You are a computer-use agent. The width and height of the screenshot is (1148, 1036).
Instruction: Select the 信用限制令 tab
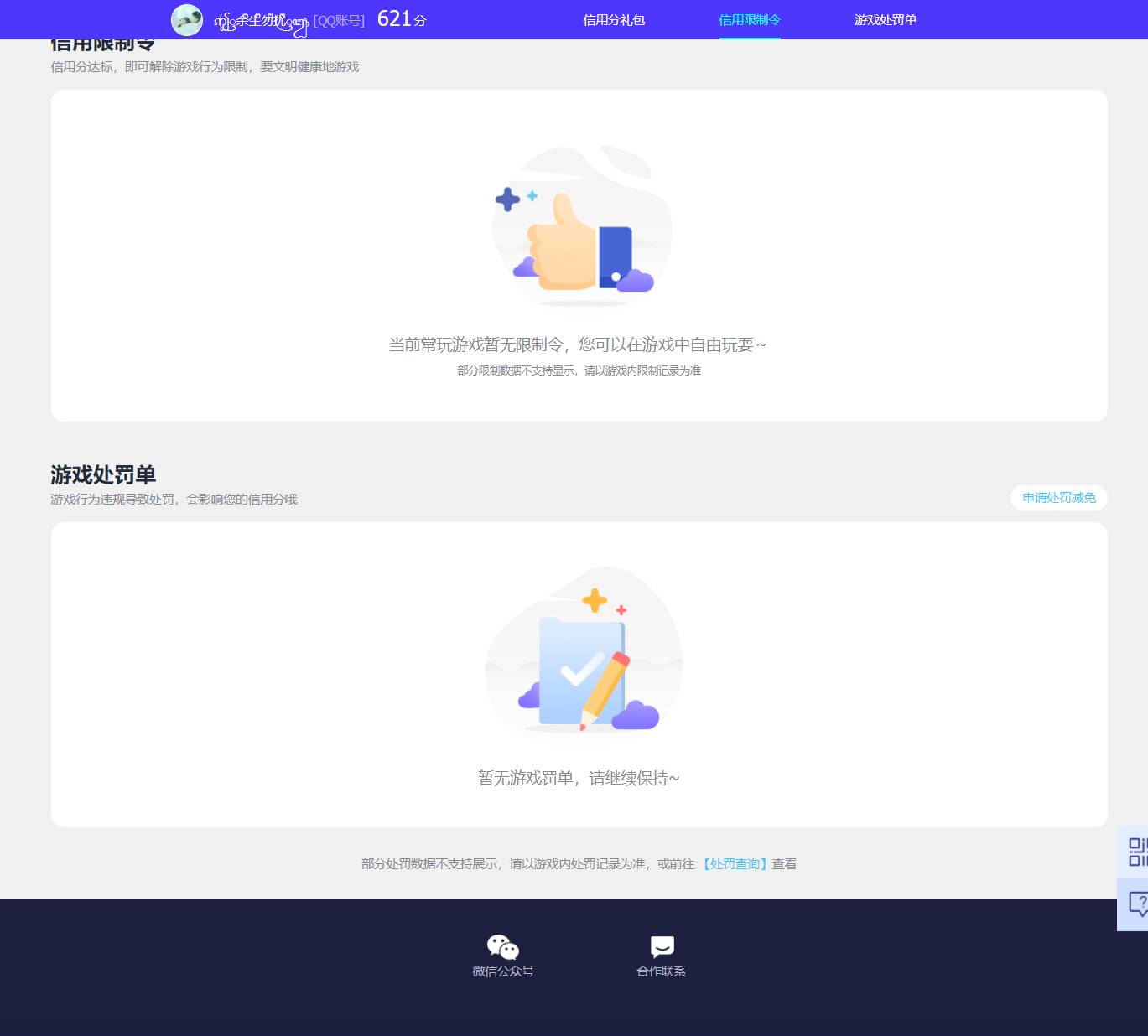(x=750, y=20)
